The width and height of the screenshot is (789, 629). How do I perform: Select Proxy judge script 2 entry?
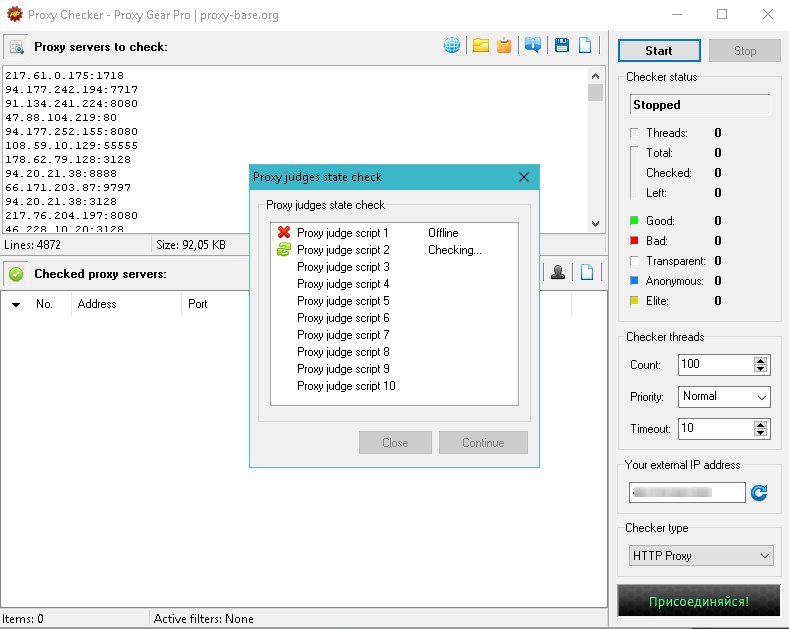[343, 250]
